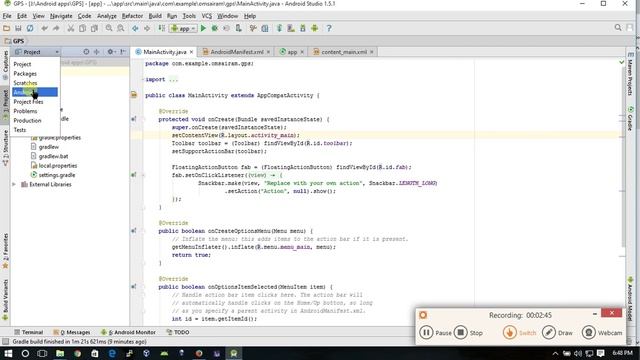640x360 pixels.
Task: Open the Tools menu
Action: 189,16
